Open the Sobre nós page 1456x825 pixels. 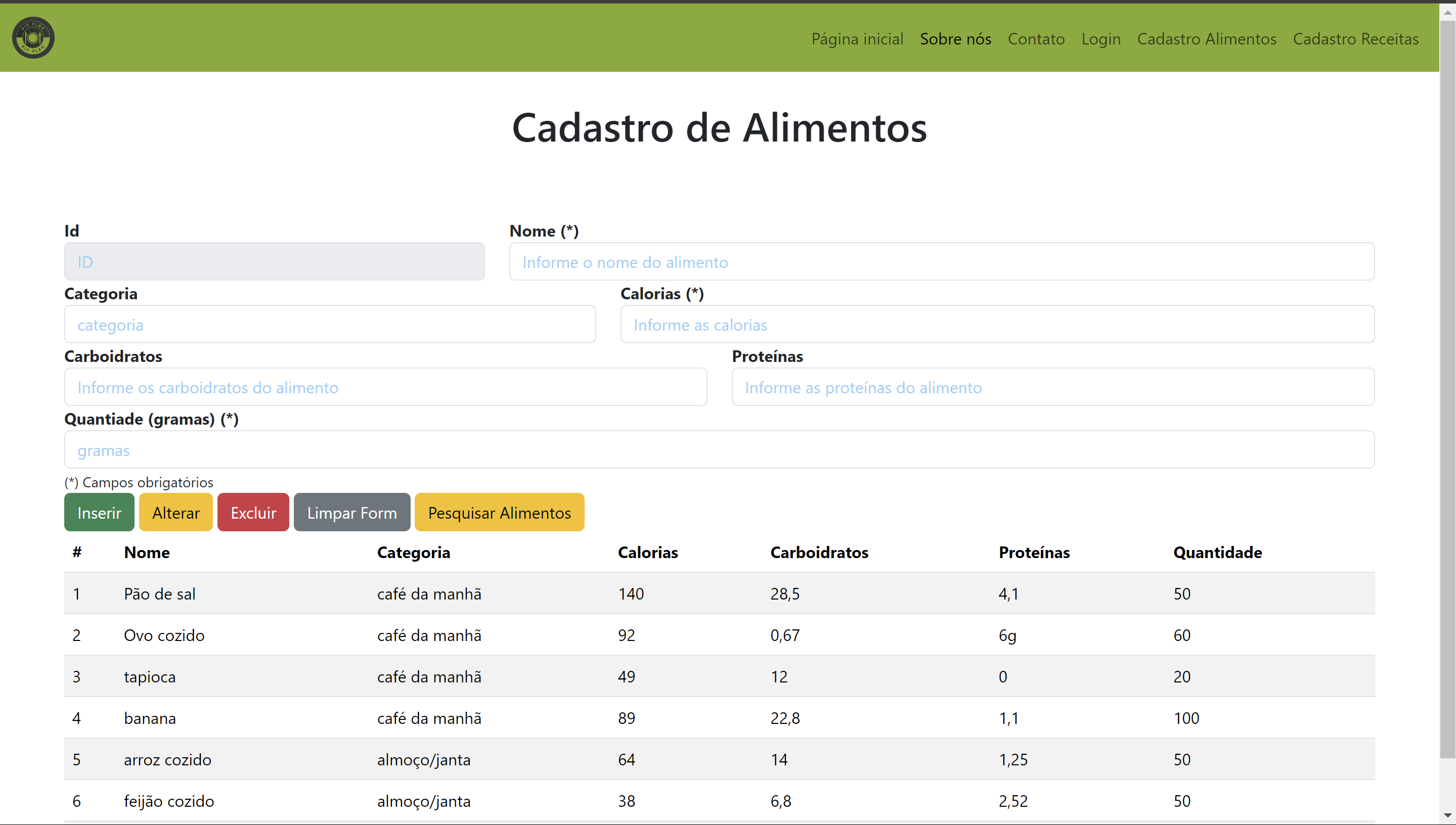point(955,38)
